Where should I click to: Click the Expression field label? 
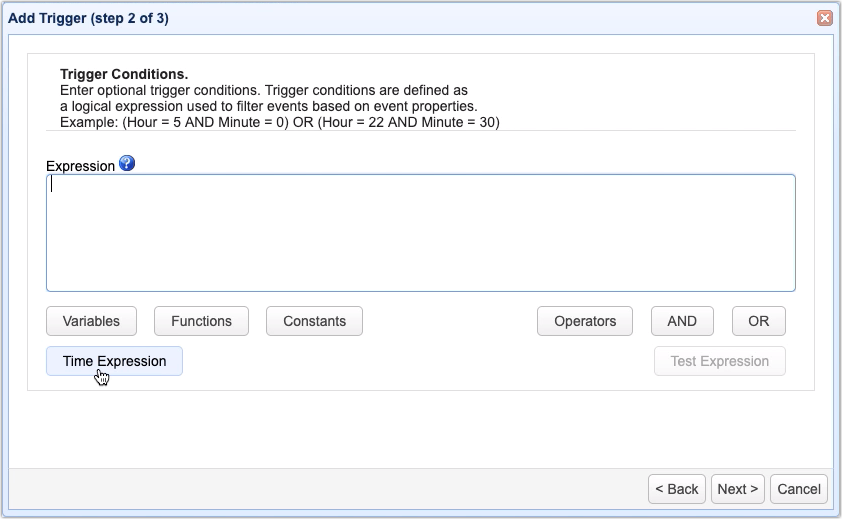tap(80, 166)
